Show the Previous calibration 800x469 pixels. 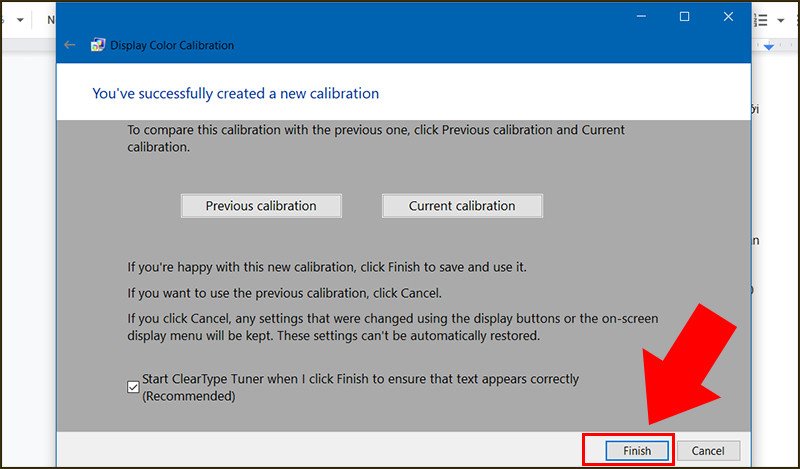261,206
